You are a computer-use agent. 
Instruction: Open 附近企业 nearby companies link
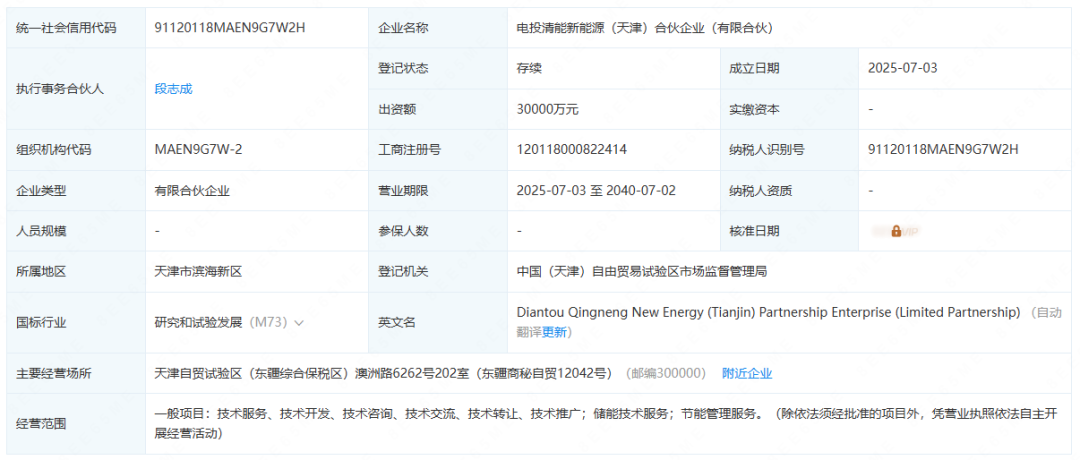(747, 374)
